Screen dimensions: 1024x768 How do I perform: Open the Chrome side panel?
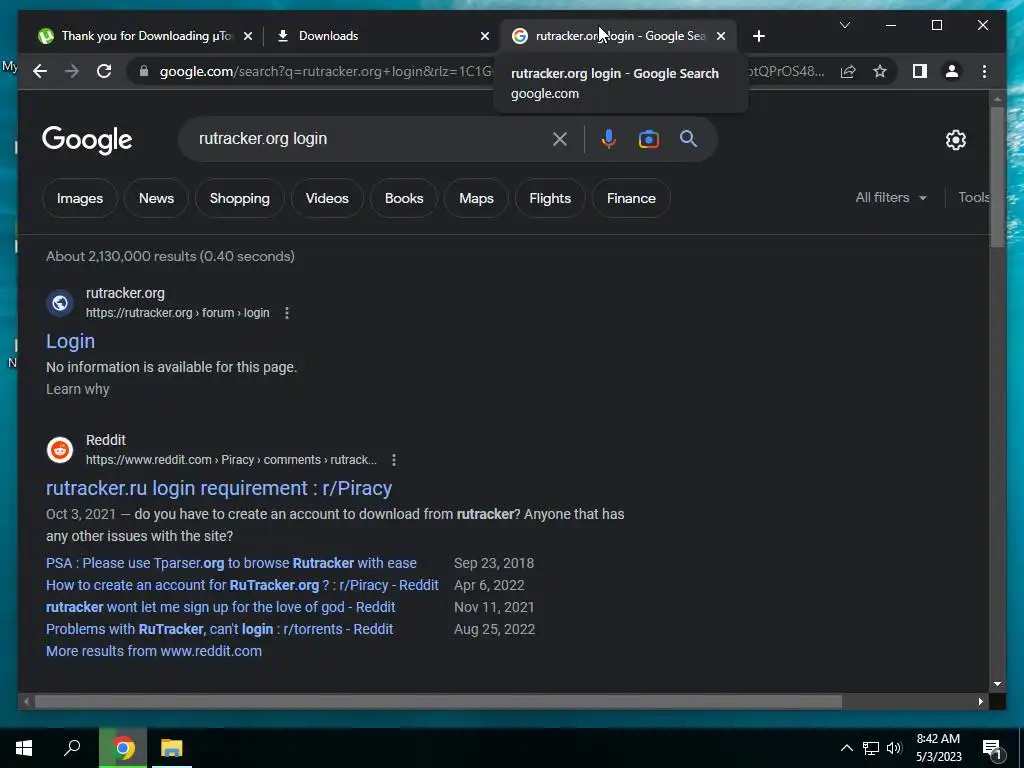(920, 71)
